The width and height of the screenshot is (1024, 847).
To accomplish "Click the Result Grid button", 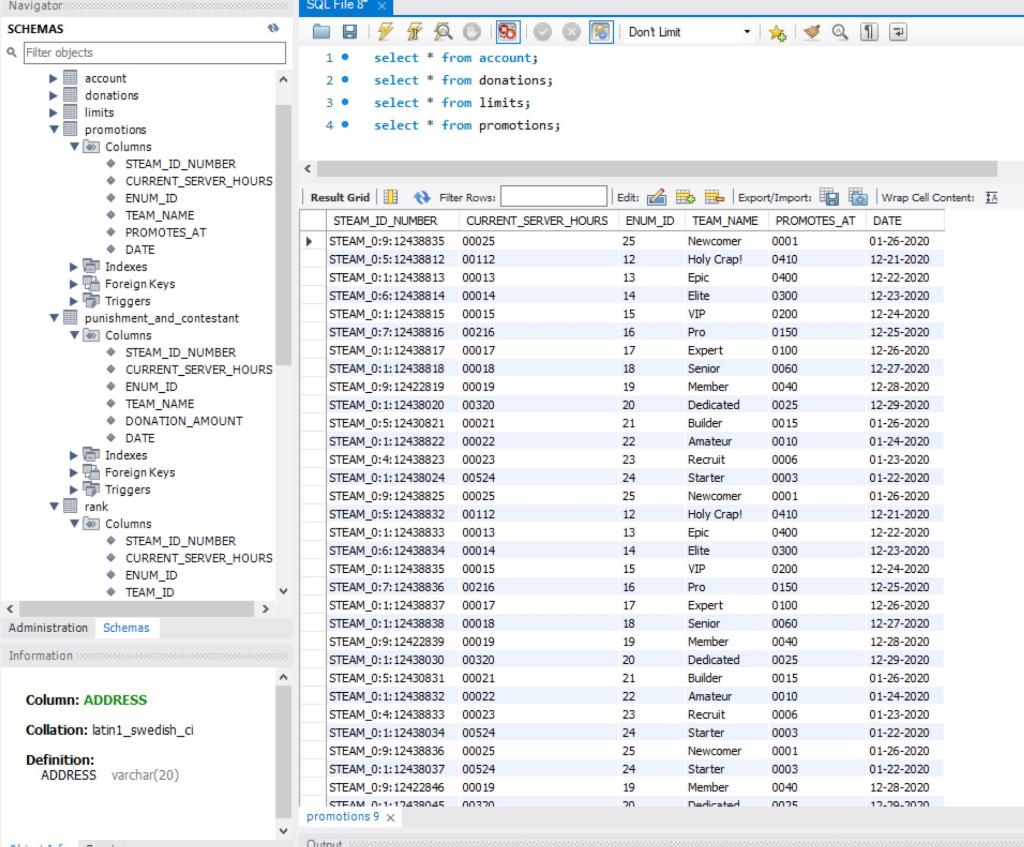I will pos(342,196).
